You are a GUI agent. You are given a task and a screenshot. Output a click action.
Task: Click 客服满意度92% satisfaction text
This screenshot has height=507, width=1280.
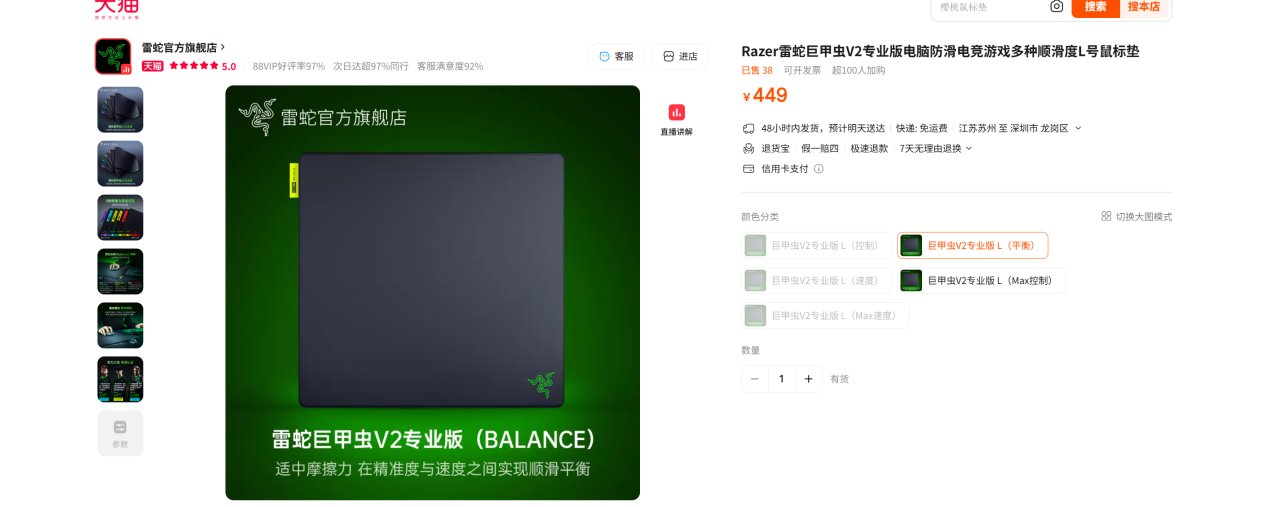450,66
